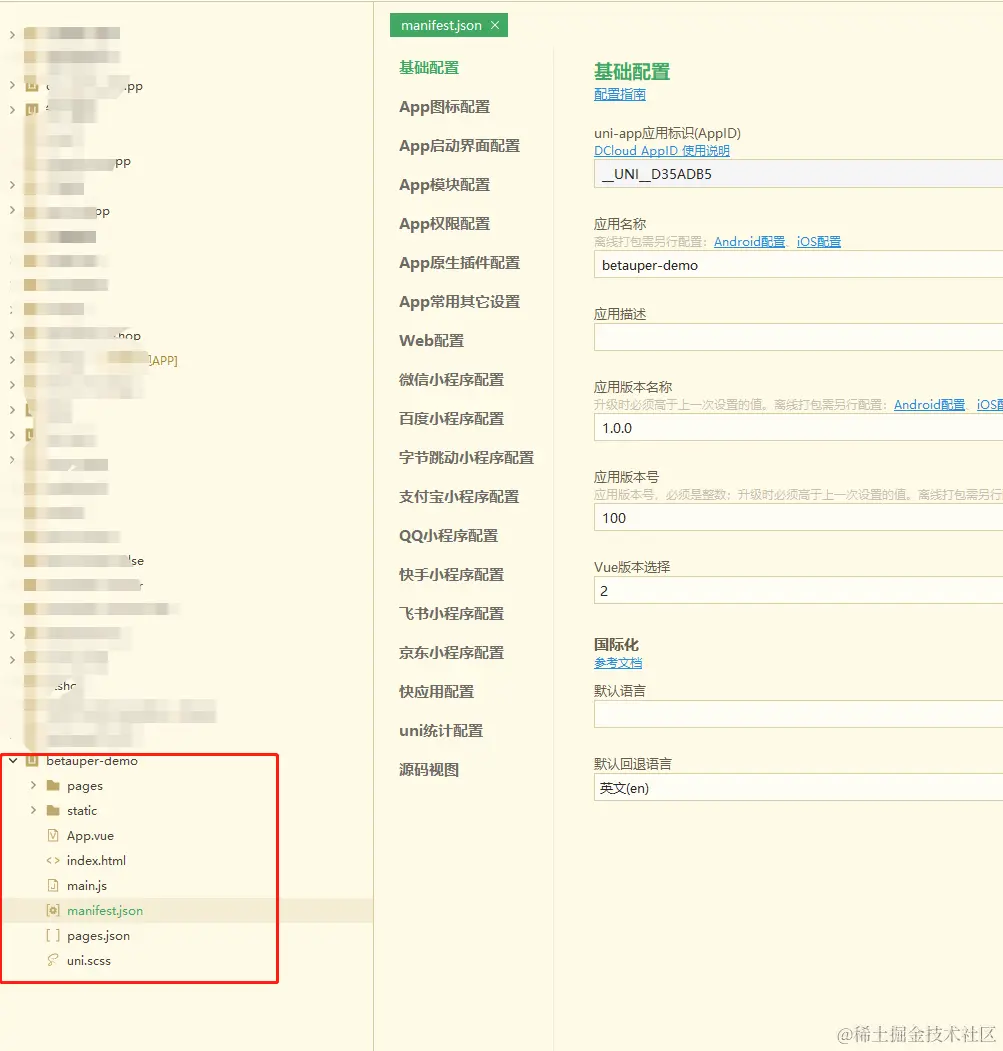
Task: Open 快应用配置 section
Action: coord(436,691)
